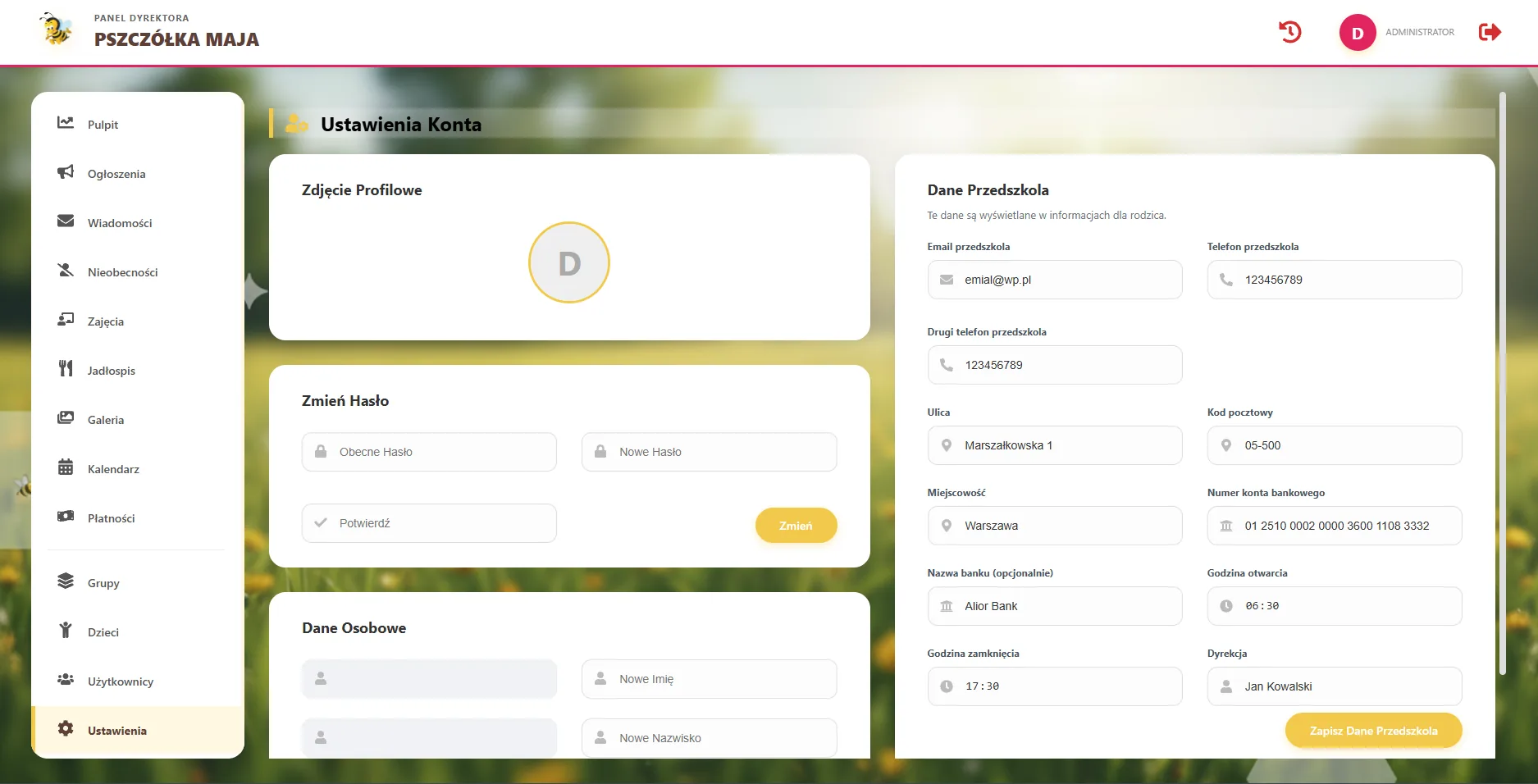Edit the Telefon przedszkola field

1335,280
